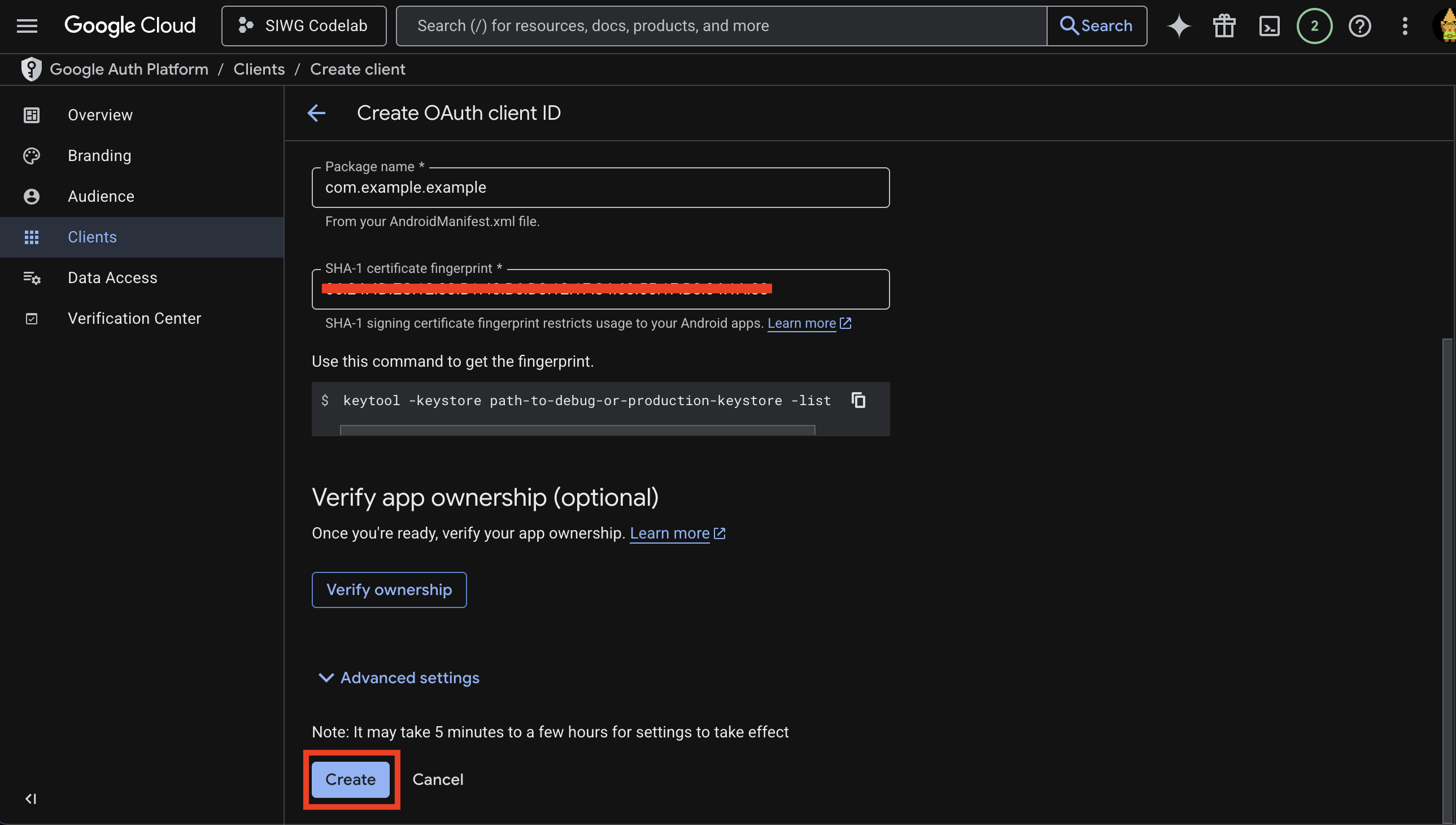Collapse the left sidebar navigation
This screenshot has width=1456, height=825.
[30, 798]
